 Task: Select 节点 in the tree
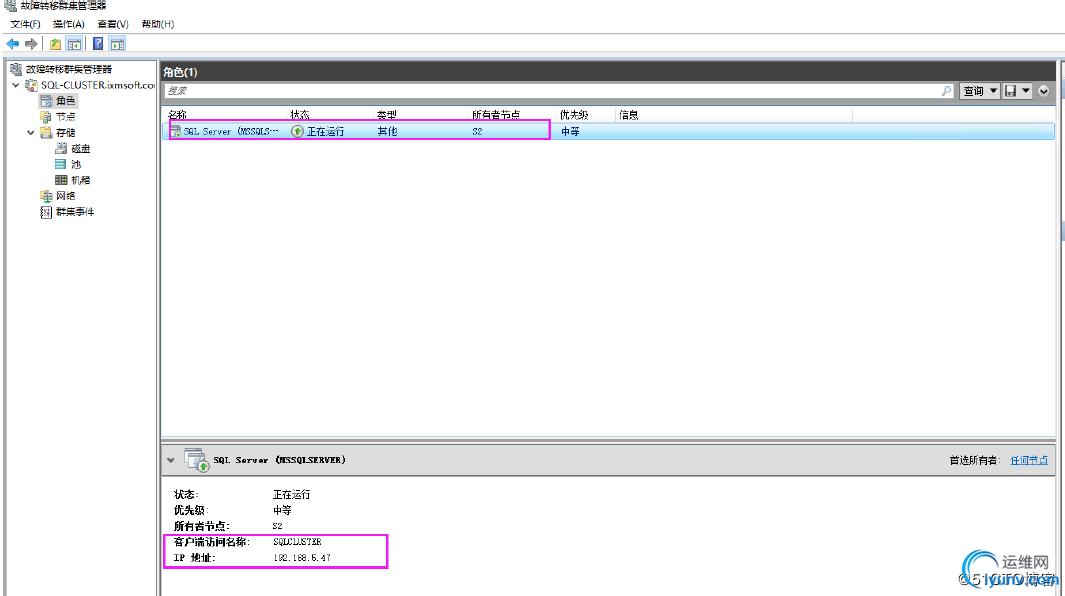(65, 117)
